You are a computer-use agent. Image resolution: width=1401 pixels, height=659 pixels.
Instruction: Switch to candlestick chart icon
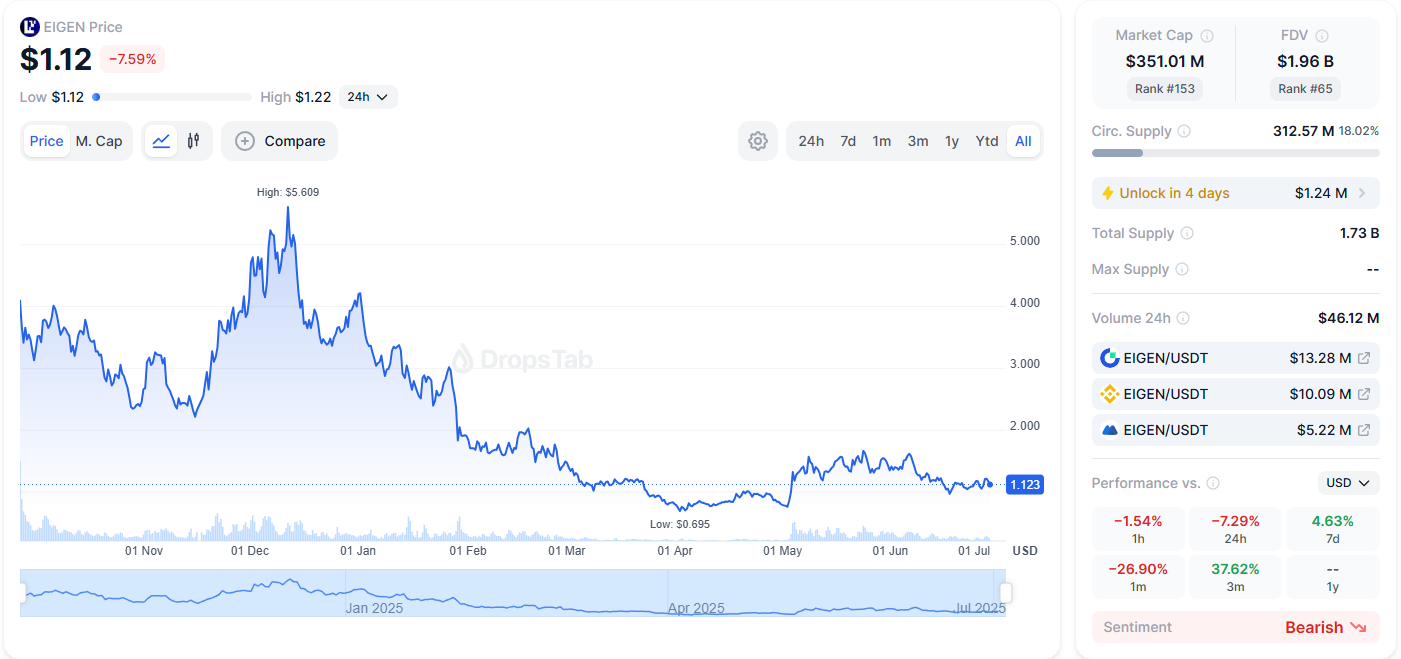click(194, 141)
